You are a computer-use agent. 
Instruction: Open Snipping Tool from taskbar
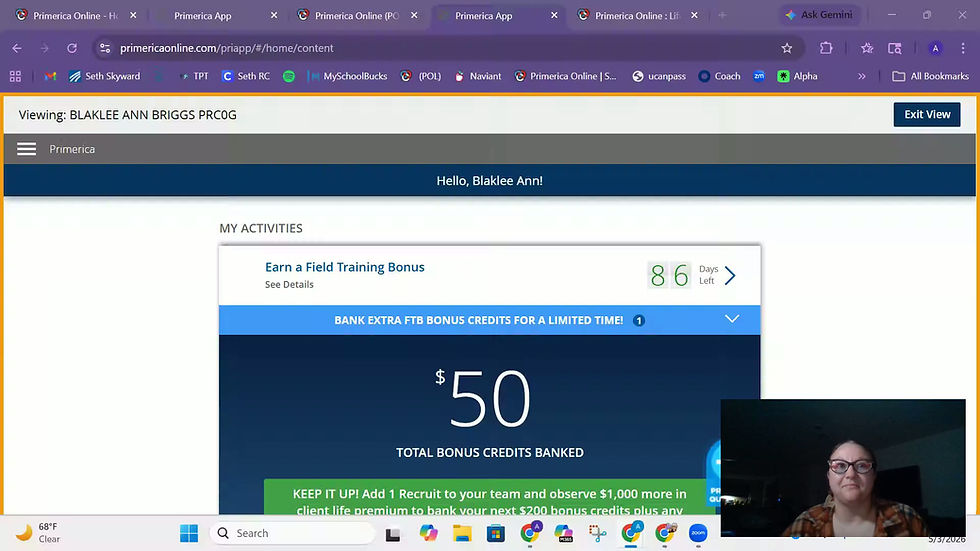coord(598,533)
